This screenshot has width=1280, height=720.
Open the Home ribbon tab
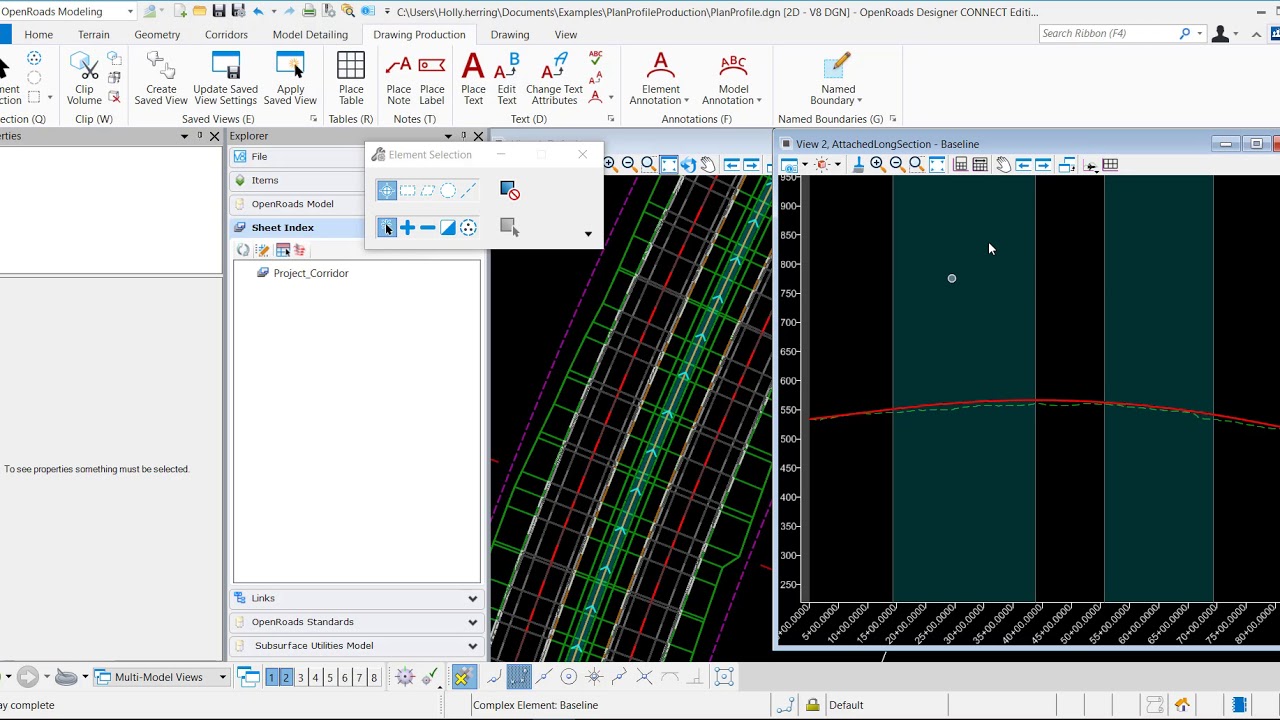(x=38, y=34)
